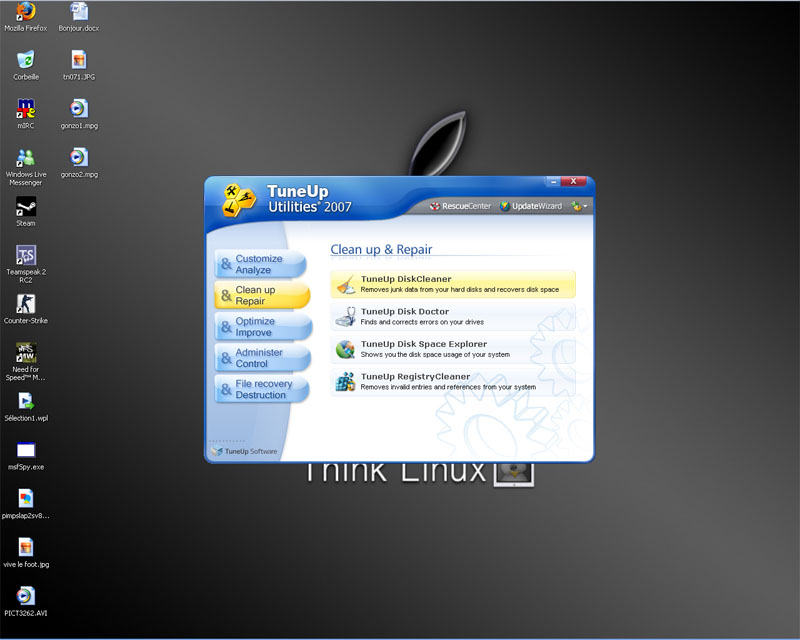Screen dimensions: 800x640
Task: Click the RescueCenter lifebuoy icon
Action: click(435, 206)
